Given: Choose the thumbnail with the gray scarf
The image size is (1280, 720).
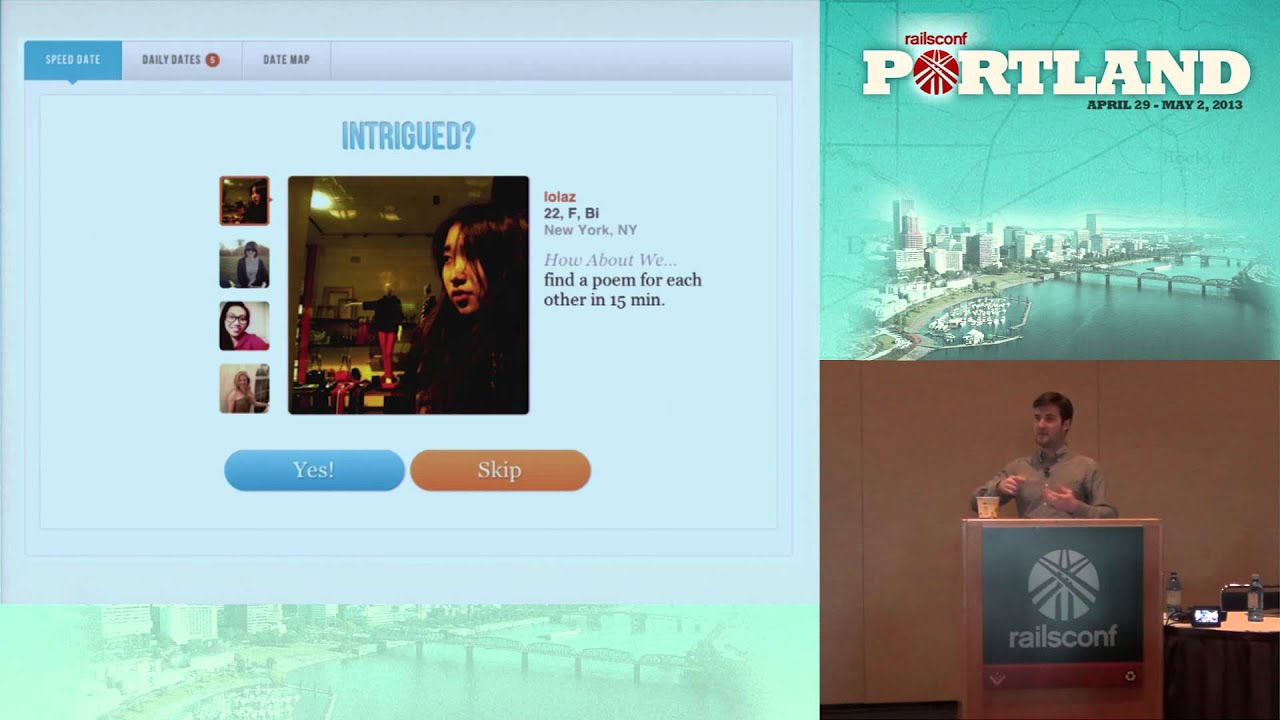Looking at the screenshot, I should pos(244,264).
